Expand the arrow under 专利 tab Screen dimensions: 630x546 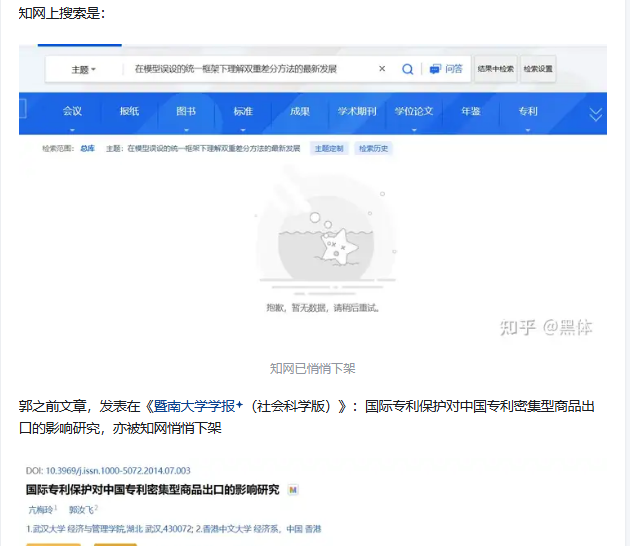(x=528, y=130)
